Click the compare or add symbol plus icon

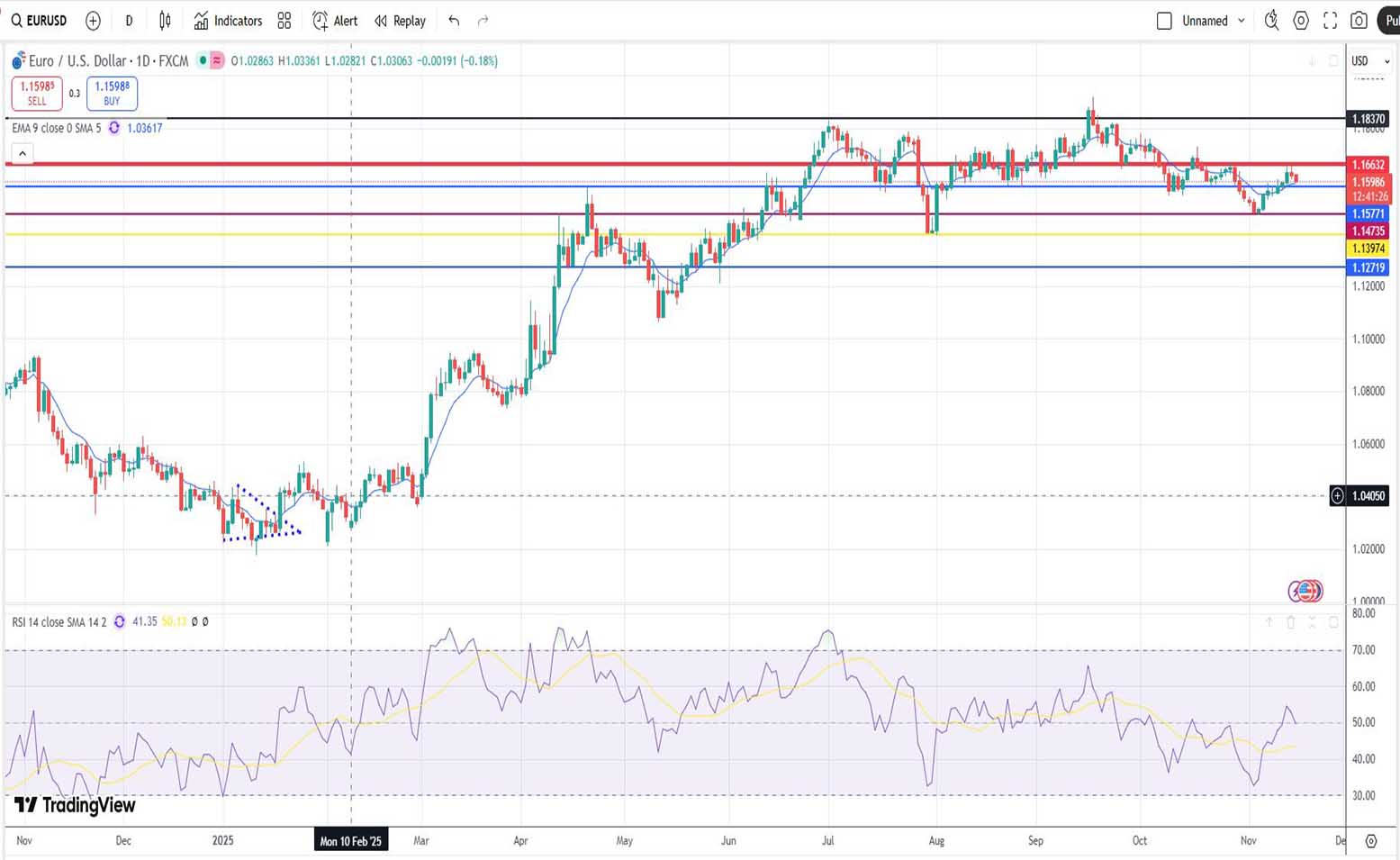point(93,21)
